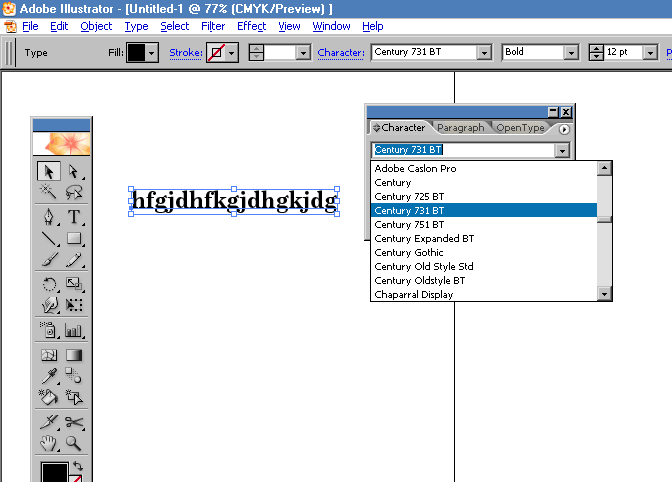Switch to the OpenType tab

520,128
